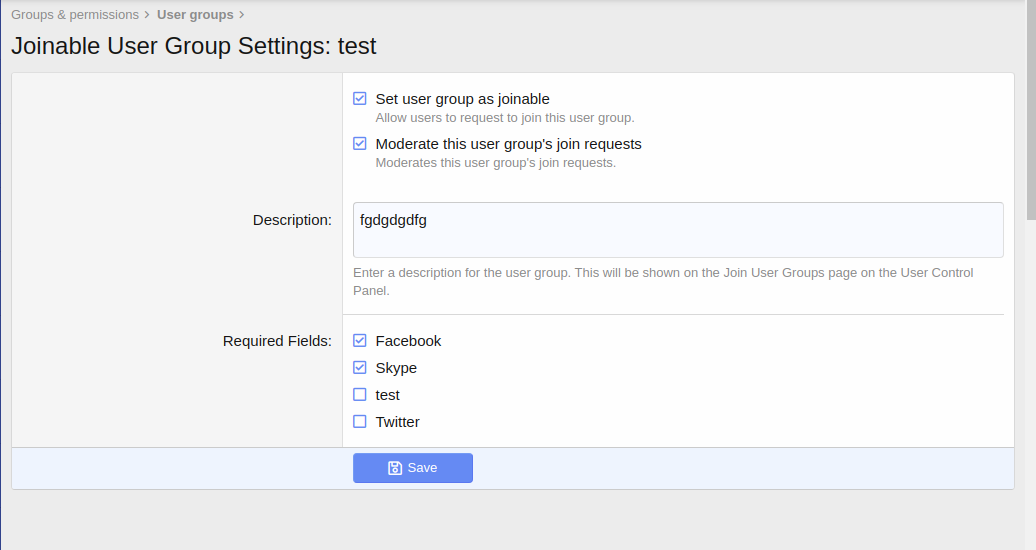Disable Moderate this user group's join requests

tap(360, 144)
